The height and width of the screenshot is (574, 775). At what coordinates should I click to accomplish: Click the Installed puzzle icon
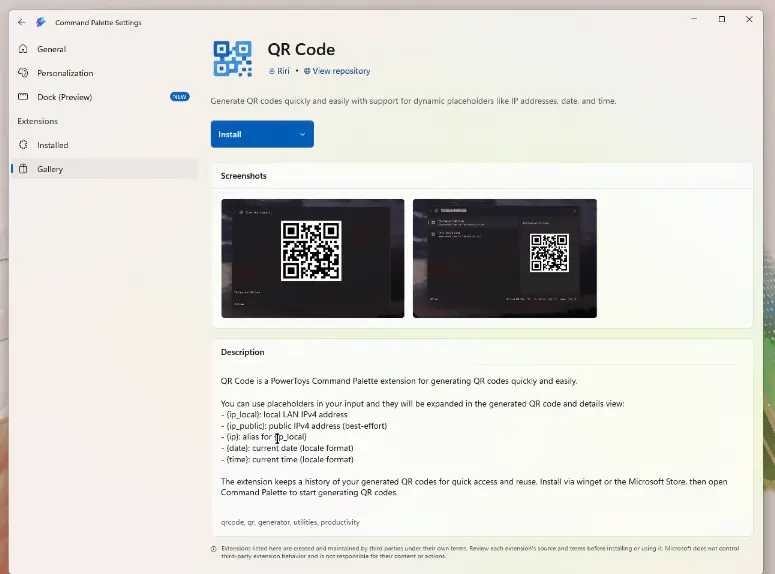point(23,145)
